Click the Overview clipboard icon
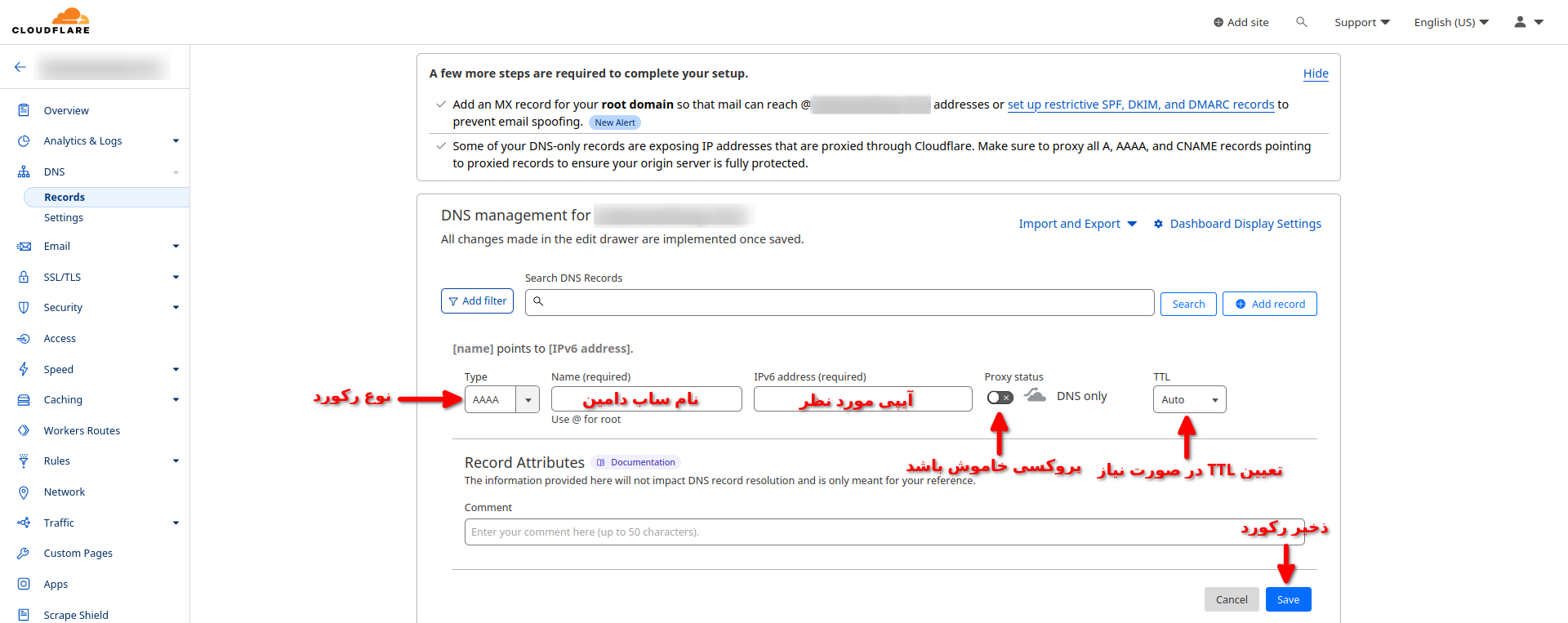 (x=24, y=110)
